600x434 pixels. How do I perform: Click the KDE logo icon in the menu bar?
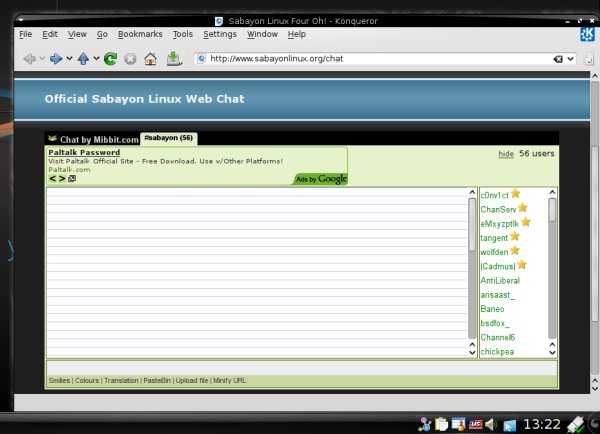click(x=587, y=34)
